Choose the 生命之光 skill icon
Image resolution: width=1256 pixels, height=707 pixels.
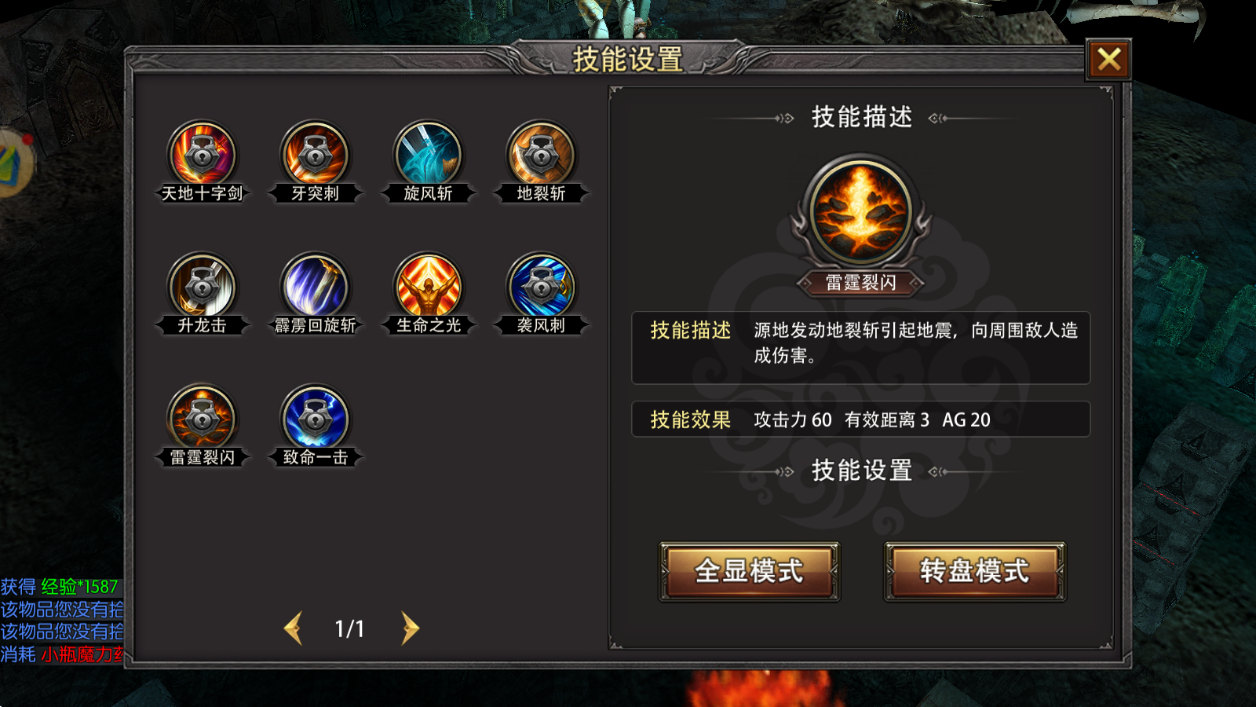428,286
